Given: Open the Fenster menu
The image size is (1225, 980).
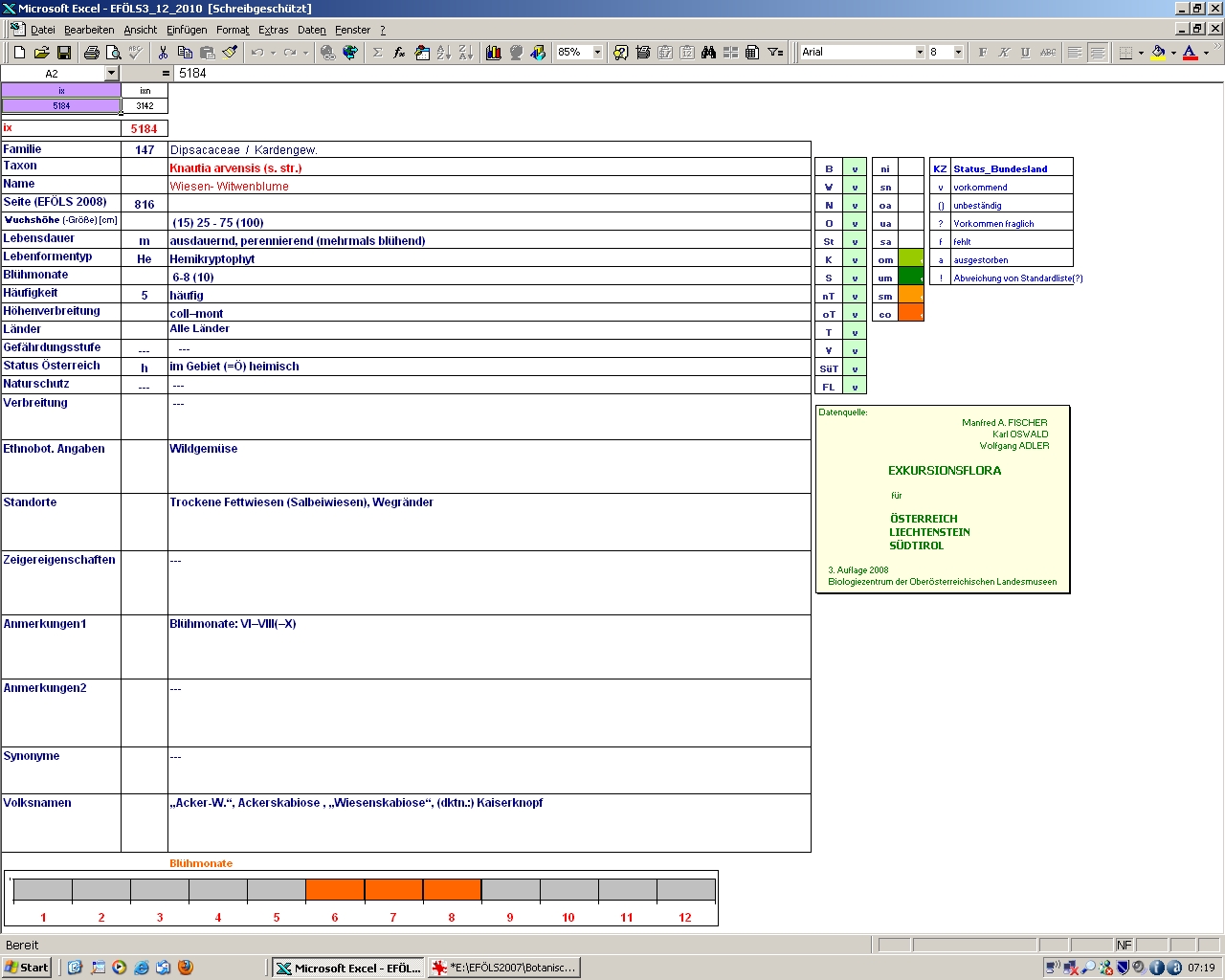Looking at the screenshot, I should (353, 30).
